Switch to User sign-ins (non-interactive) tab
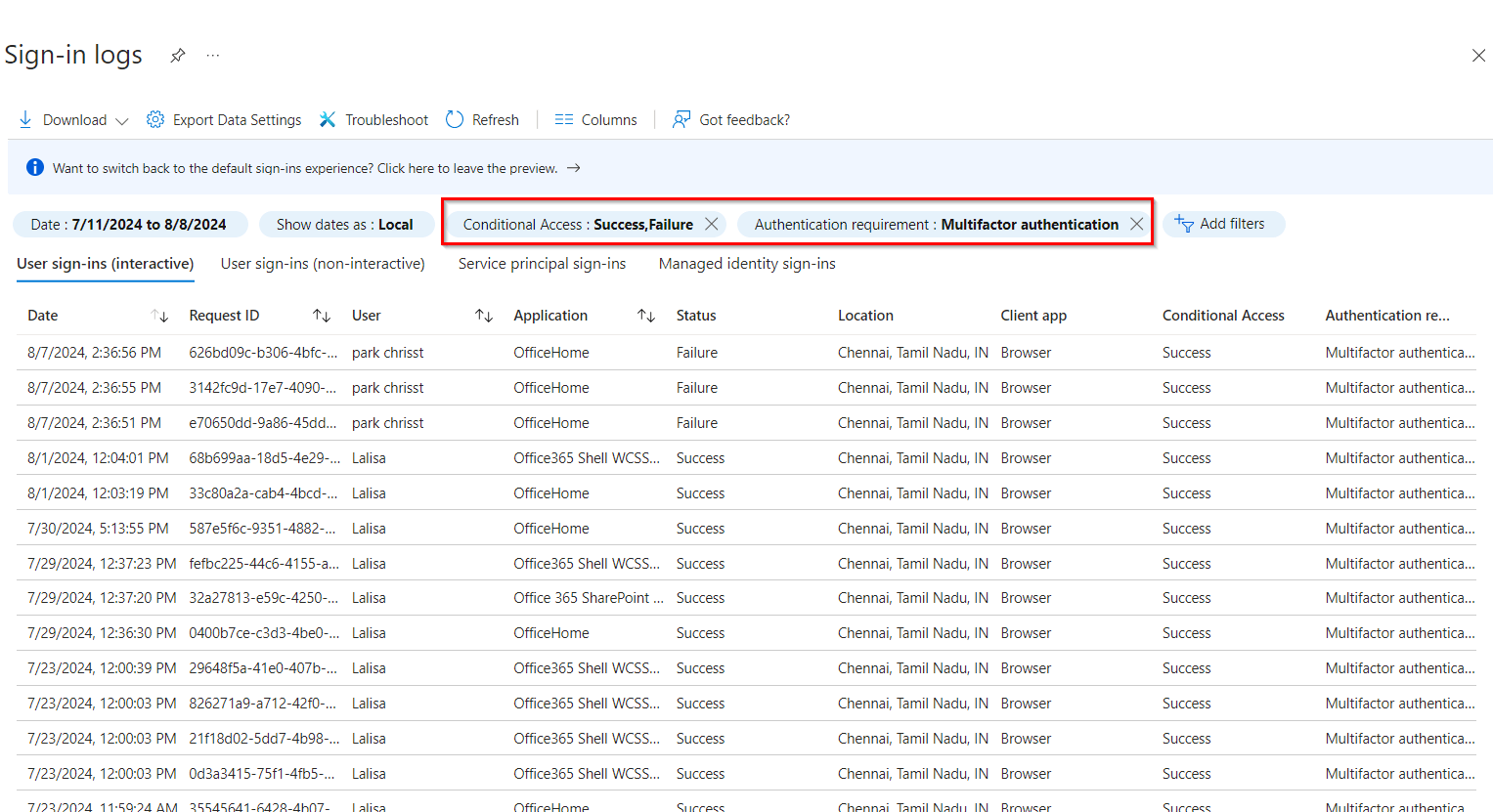Viewport: 1493px width, 812px height. coord(323,264)
